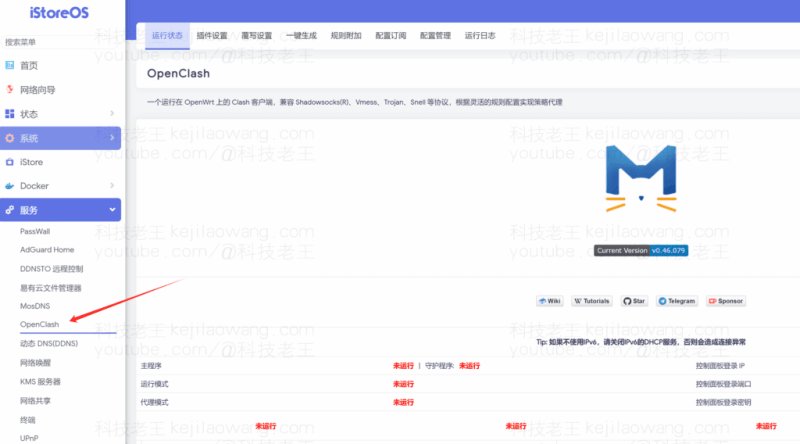Open the Telegram badge link
Screen dimensions: 800x444
point(677,301)
